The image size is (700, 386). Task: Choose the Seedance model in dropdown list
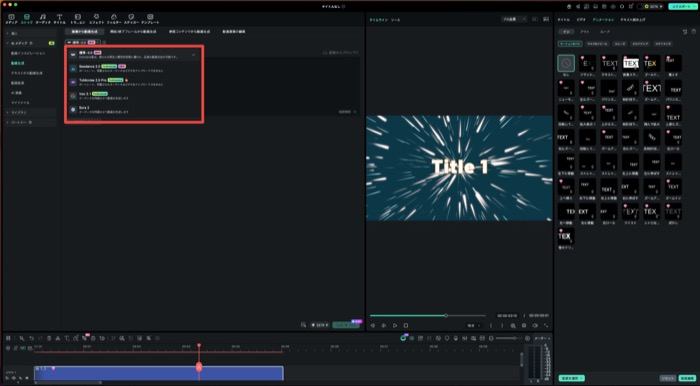pos(134,68)
